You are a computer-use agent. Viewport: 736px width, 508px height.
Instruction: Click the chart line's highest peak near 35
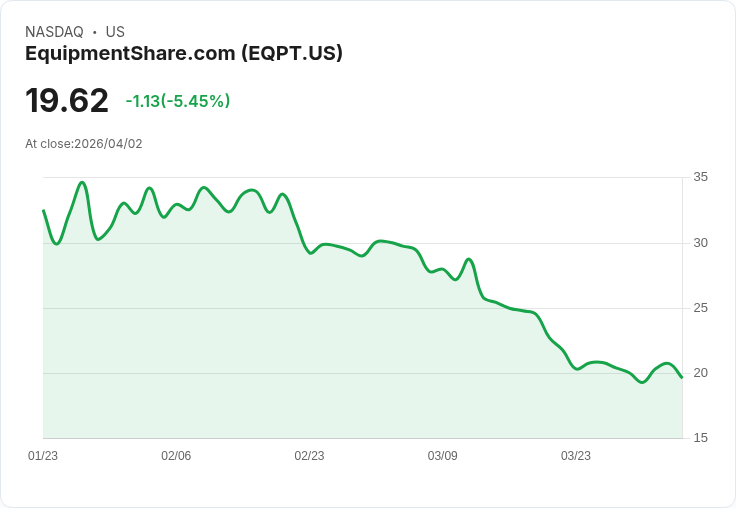pyautogui.click(x=82, y=182)
